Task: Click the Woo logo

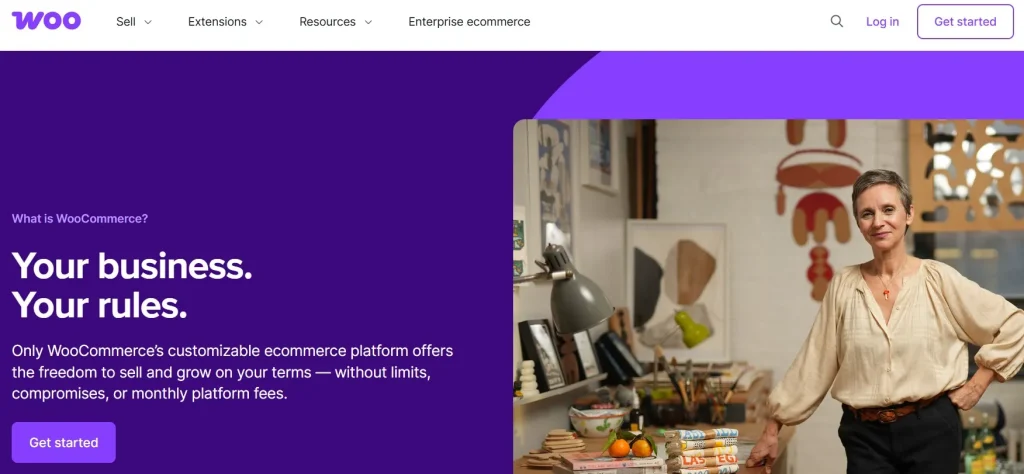Action: [46, 21]
